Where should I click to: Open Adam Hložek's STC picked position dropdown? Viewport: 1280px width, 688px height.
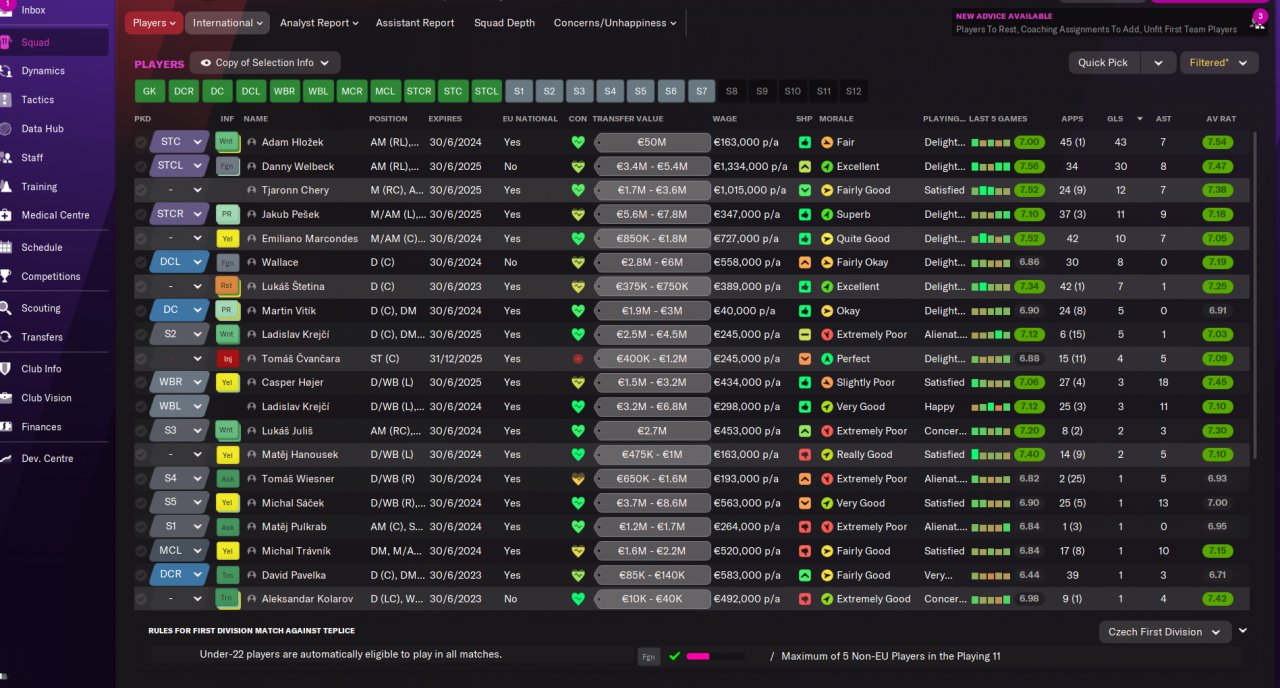click(179, 142)
